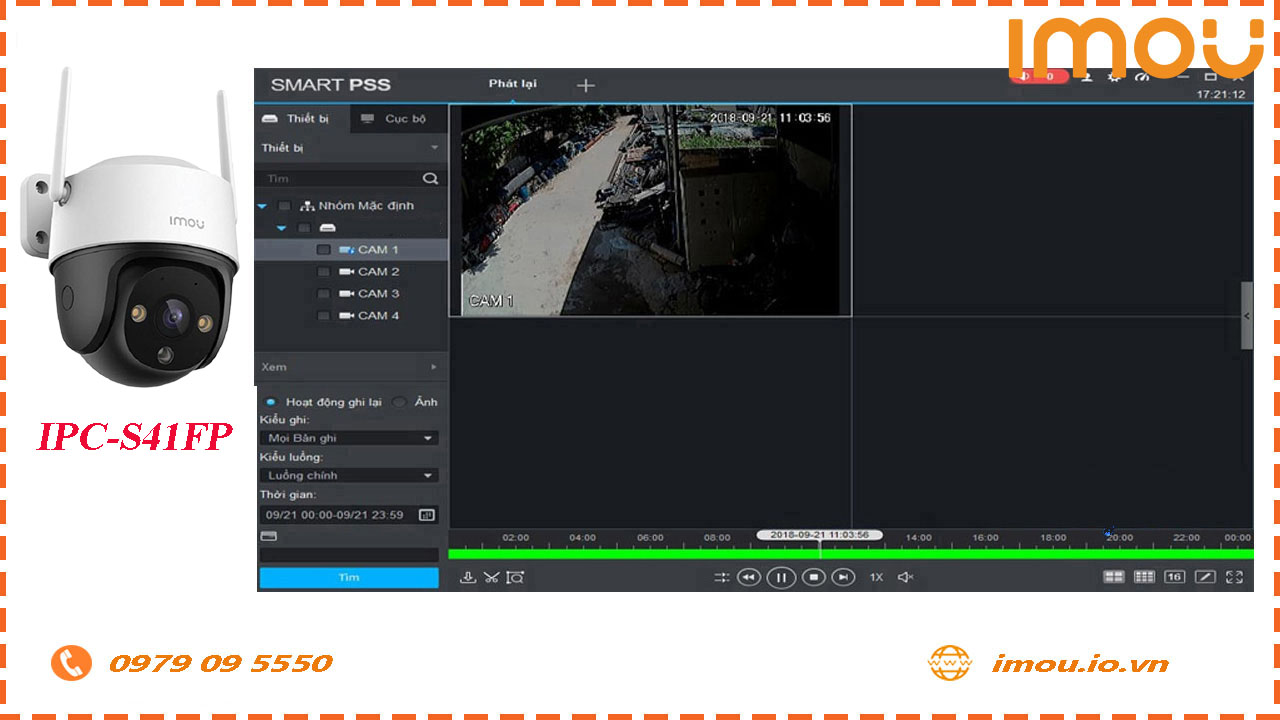Enter fullscreen with the expand icon
This screenshot has height=720, width=1280.
click(x=1235, y=577)
